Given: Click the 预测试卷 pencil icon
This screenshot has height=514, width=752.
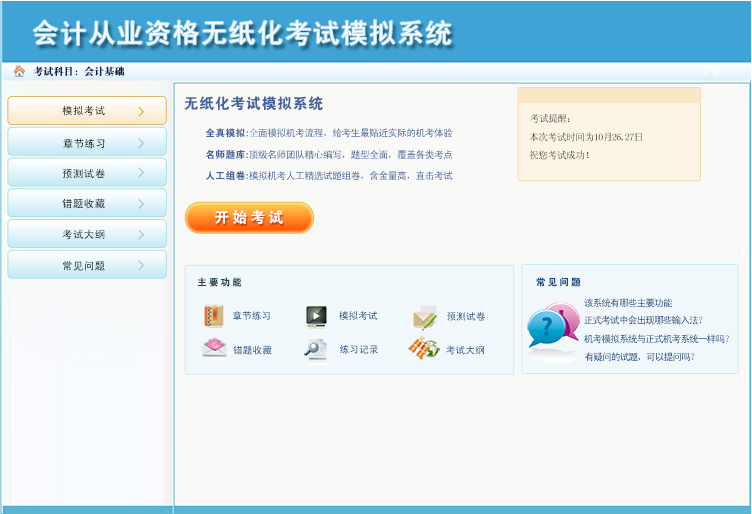Looking at the screenshot, I should click(x=424, y=317).
